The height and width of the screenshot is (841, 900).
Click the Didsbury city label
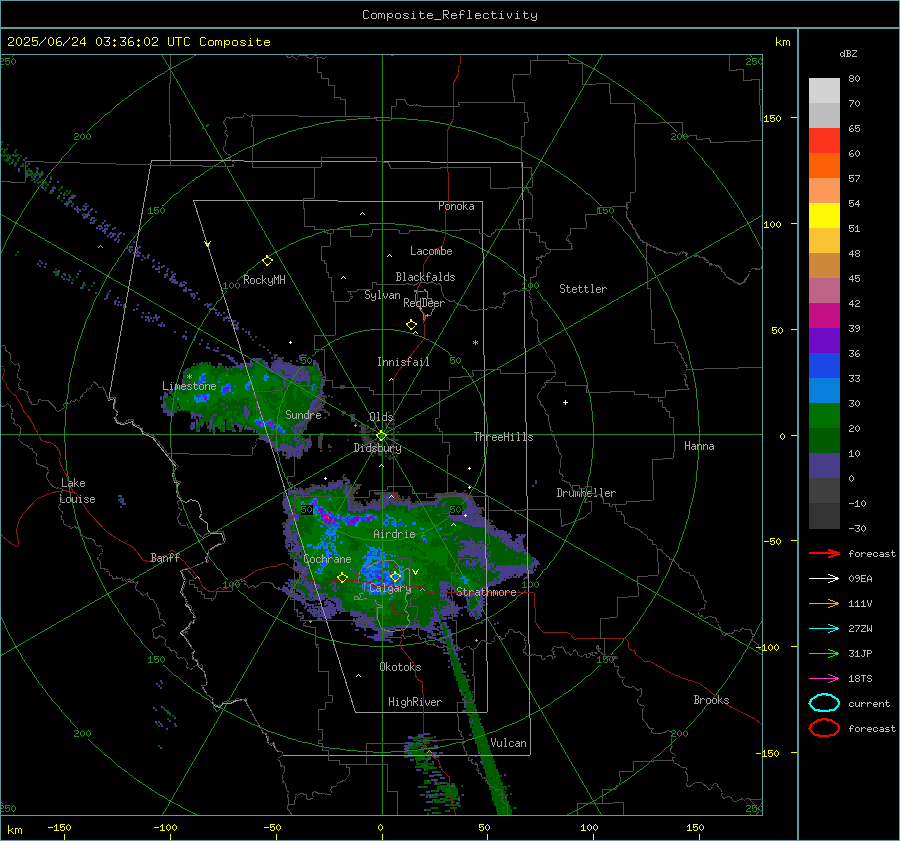click(x=377, y=448)
